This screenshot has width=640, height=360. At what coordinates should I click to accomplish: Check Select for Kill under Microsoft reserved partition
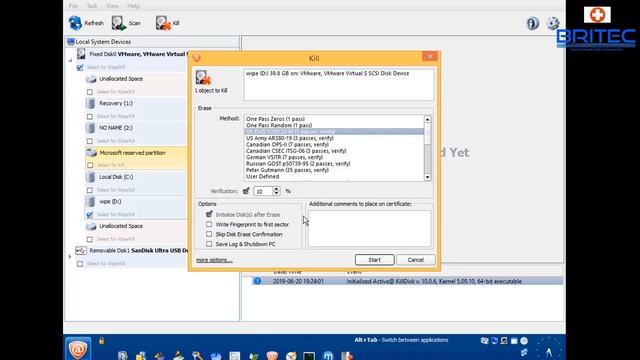point(90,165)
